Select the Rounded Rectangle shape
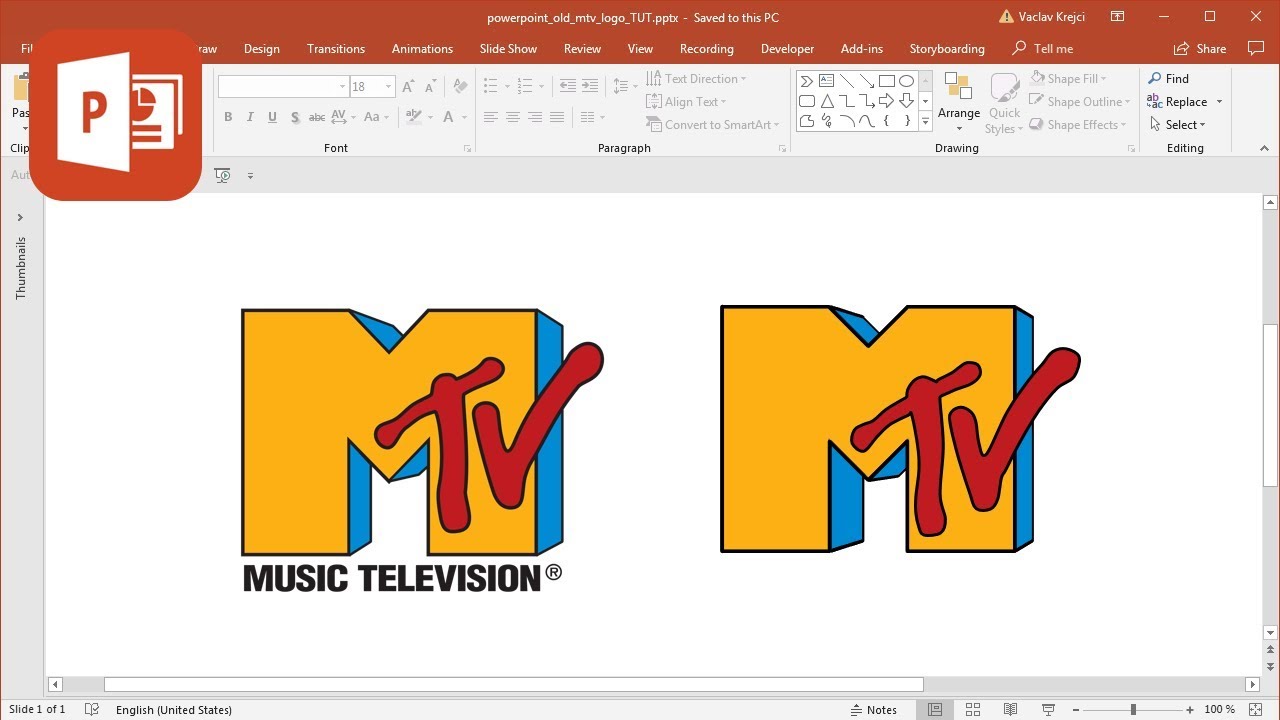1280x720 pixels. pyautogui.click(x=806, y=101)
